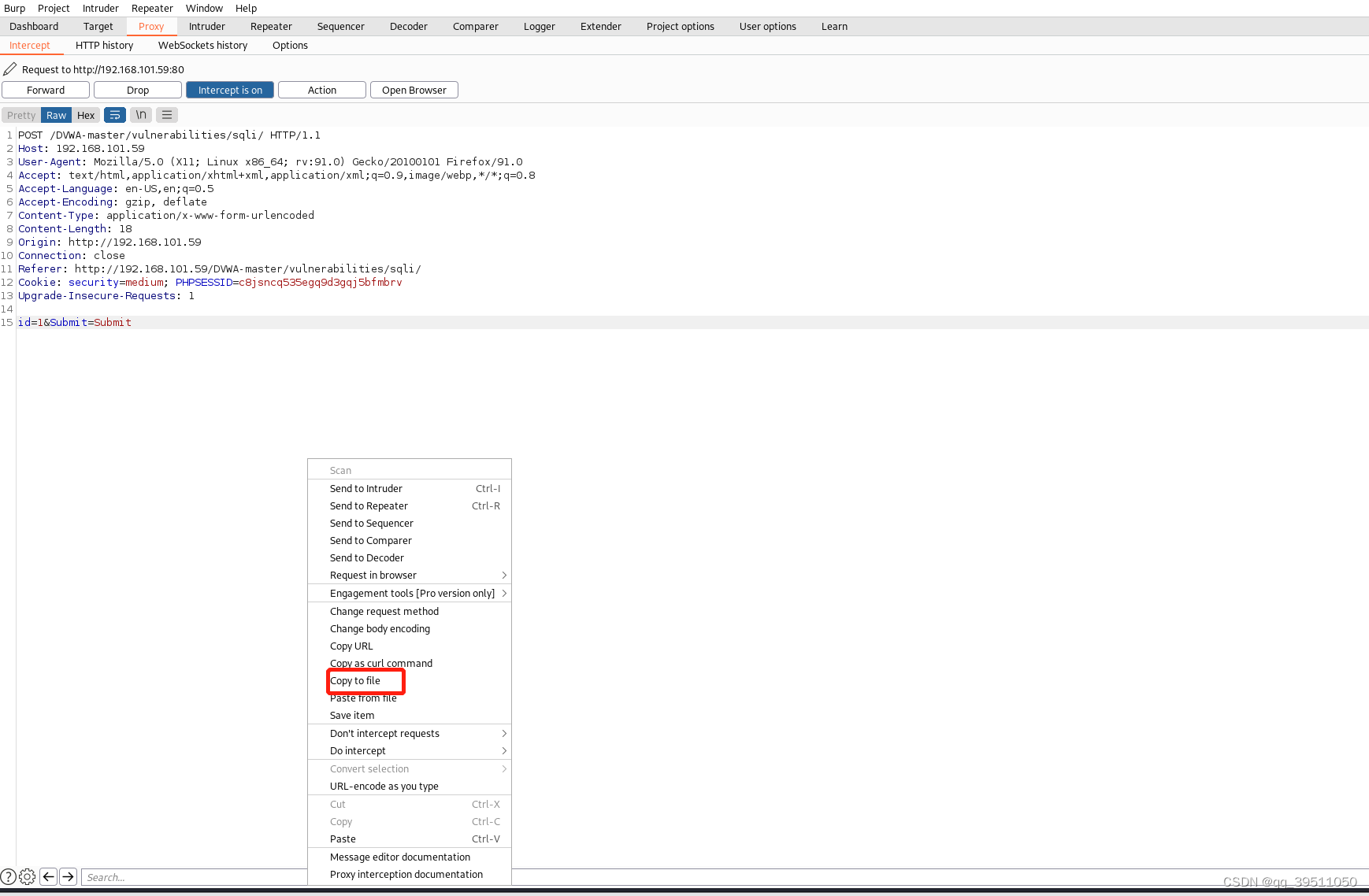Viewport: 1369px width, 896px height.
Task: Expand Don't intercept requests submenu
Action: point(410,734)
